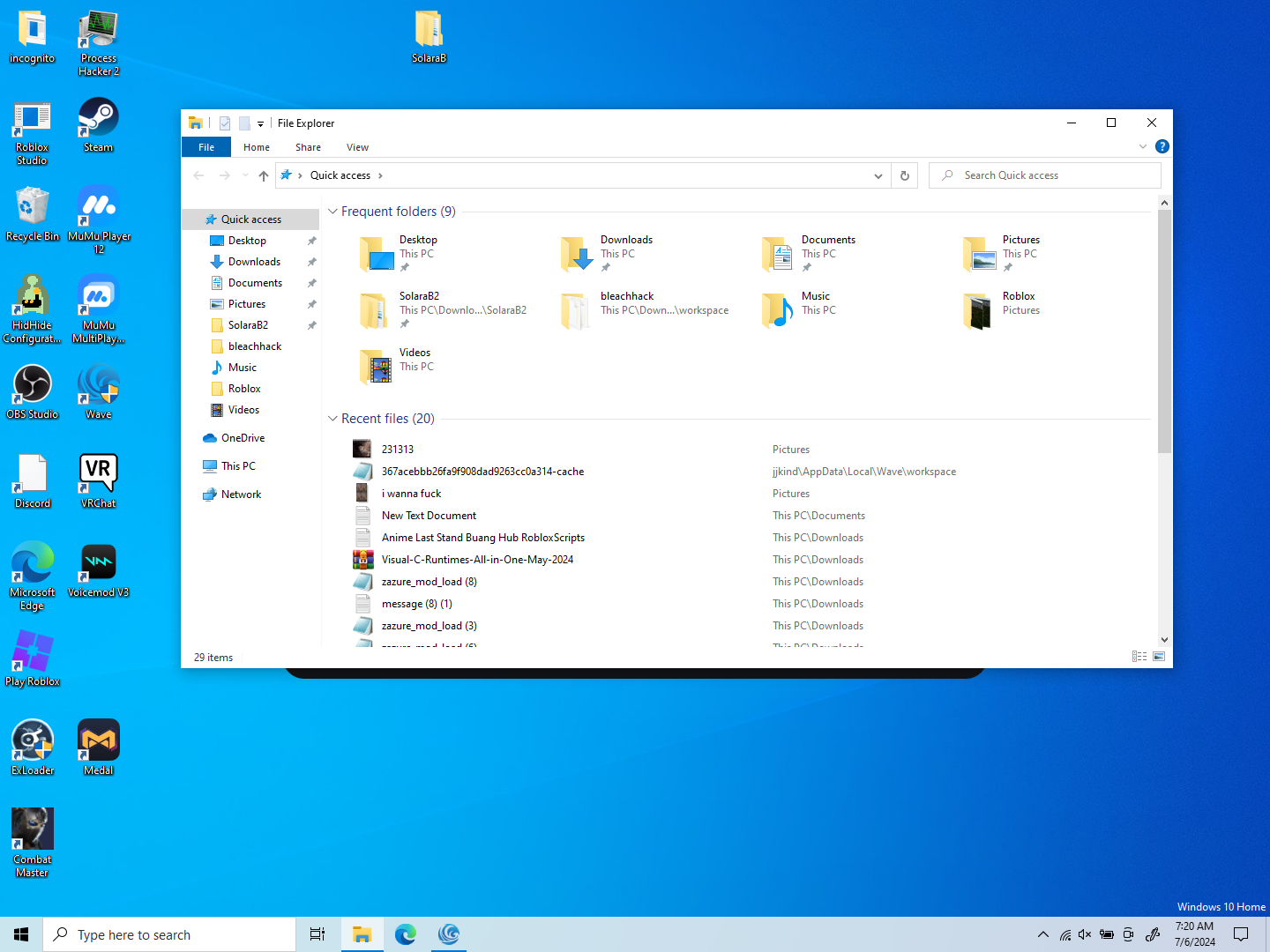Viewport: 1270px width, 952px height.
Task: Show hidden system tray icons
Action: point(1043,934)
